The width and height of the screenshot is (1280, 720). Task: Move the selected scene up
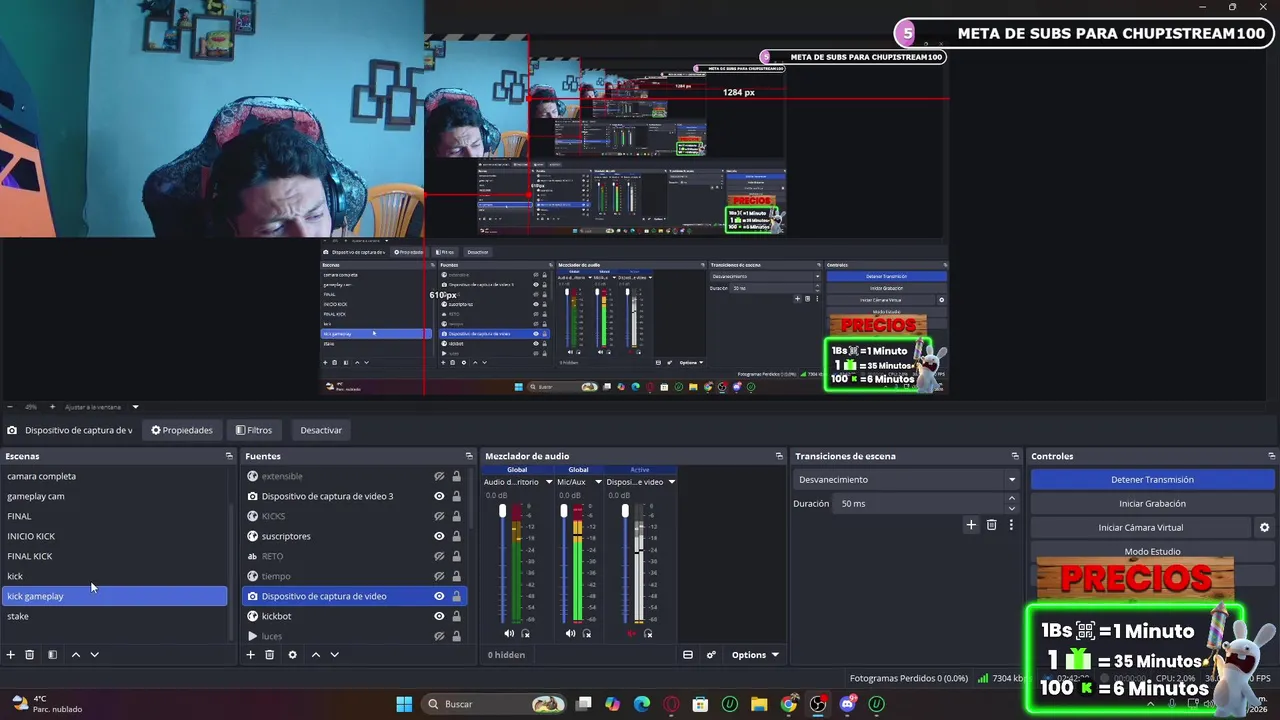pyautogui.click(x=75, y=655)
